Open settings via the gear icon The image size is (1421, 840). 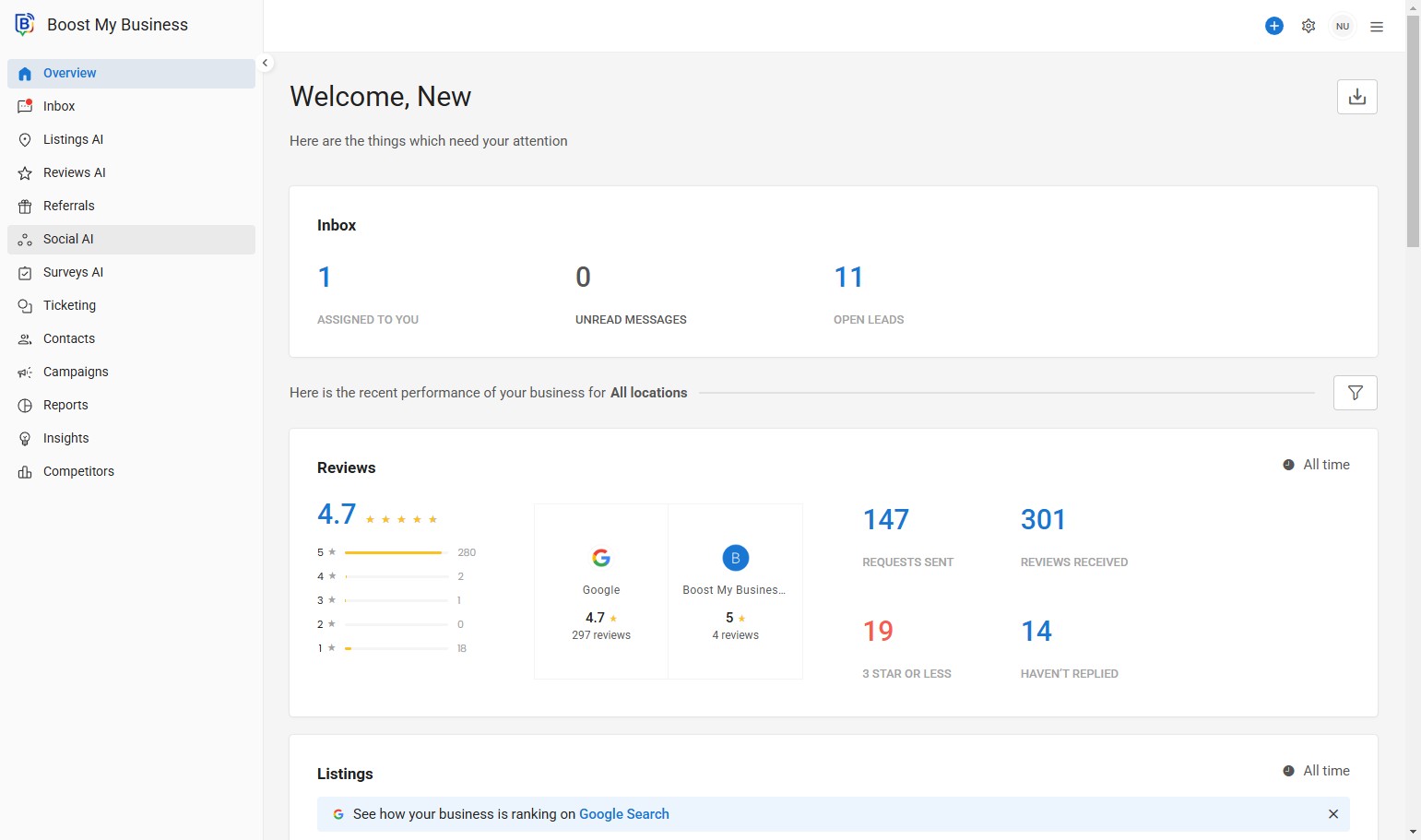(x=1308, y=26)
